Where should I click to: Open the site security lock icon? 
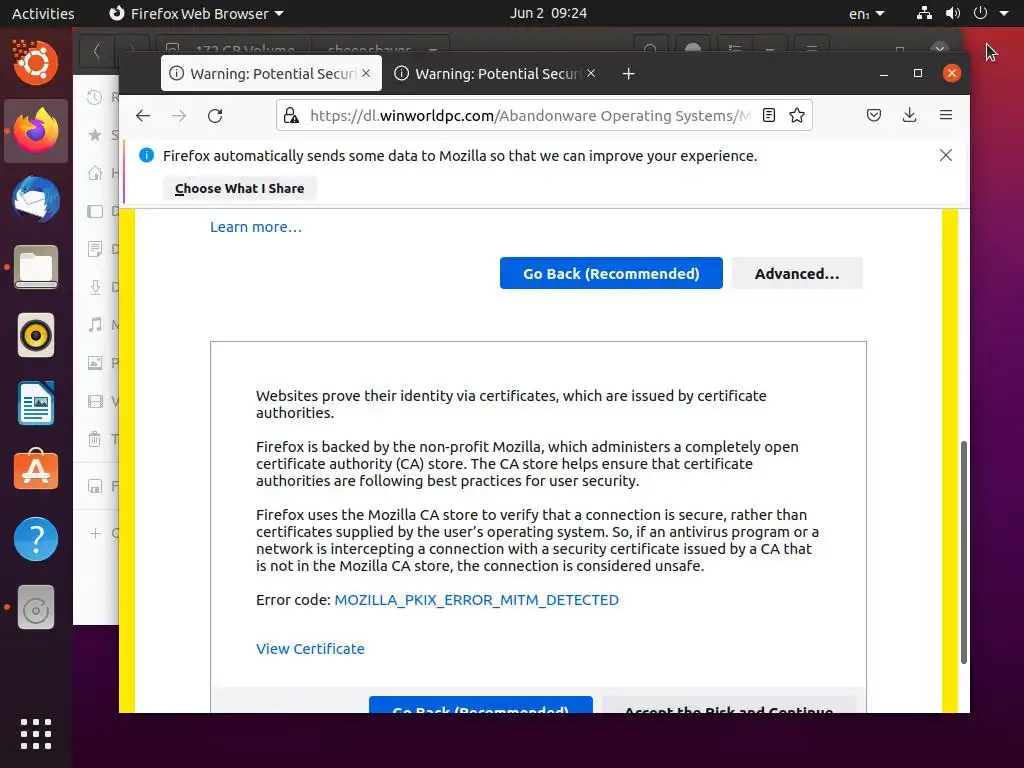pyautogui.click(x=291, y=116)
